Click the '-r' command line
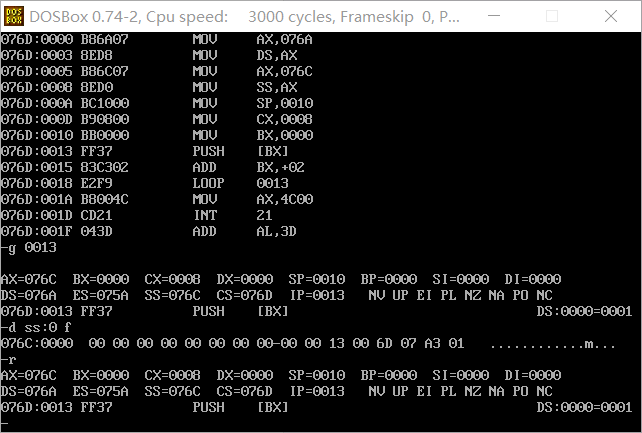The height and width of the screenshot is (433, 642). (9, 359)
